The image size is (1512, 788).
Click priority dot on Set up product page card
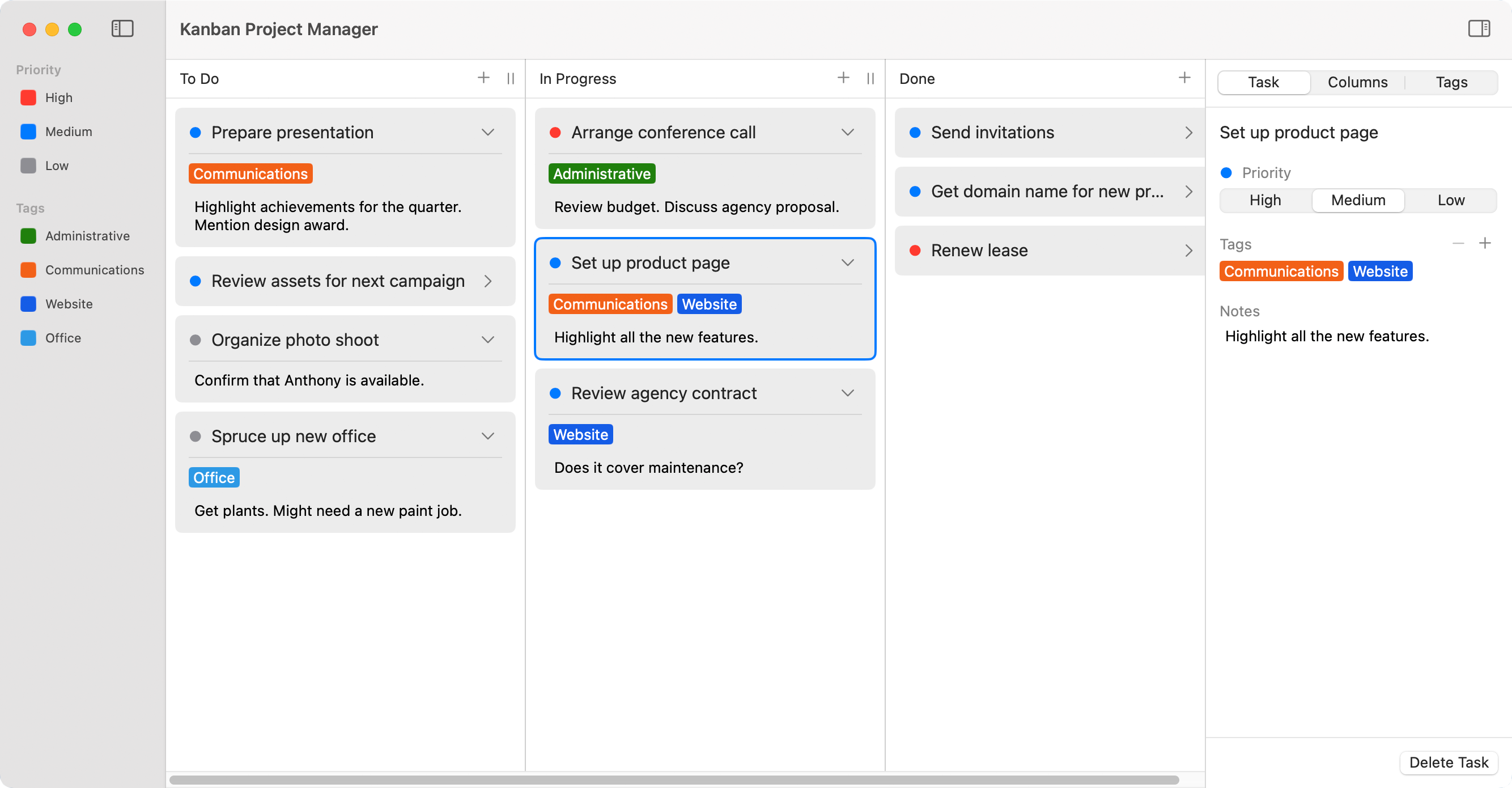pos(555,263)
